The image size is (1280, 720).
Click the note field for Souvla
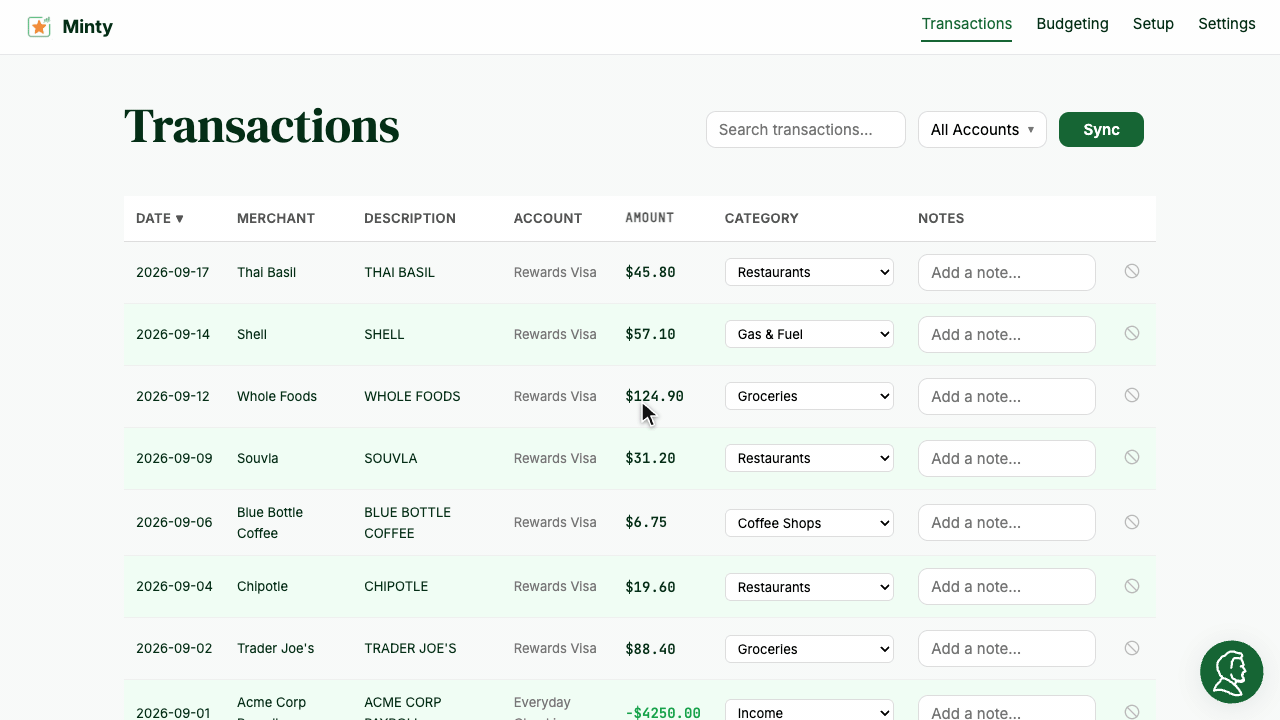tap(1007, 459)
